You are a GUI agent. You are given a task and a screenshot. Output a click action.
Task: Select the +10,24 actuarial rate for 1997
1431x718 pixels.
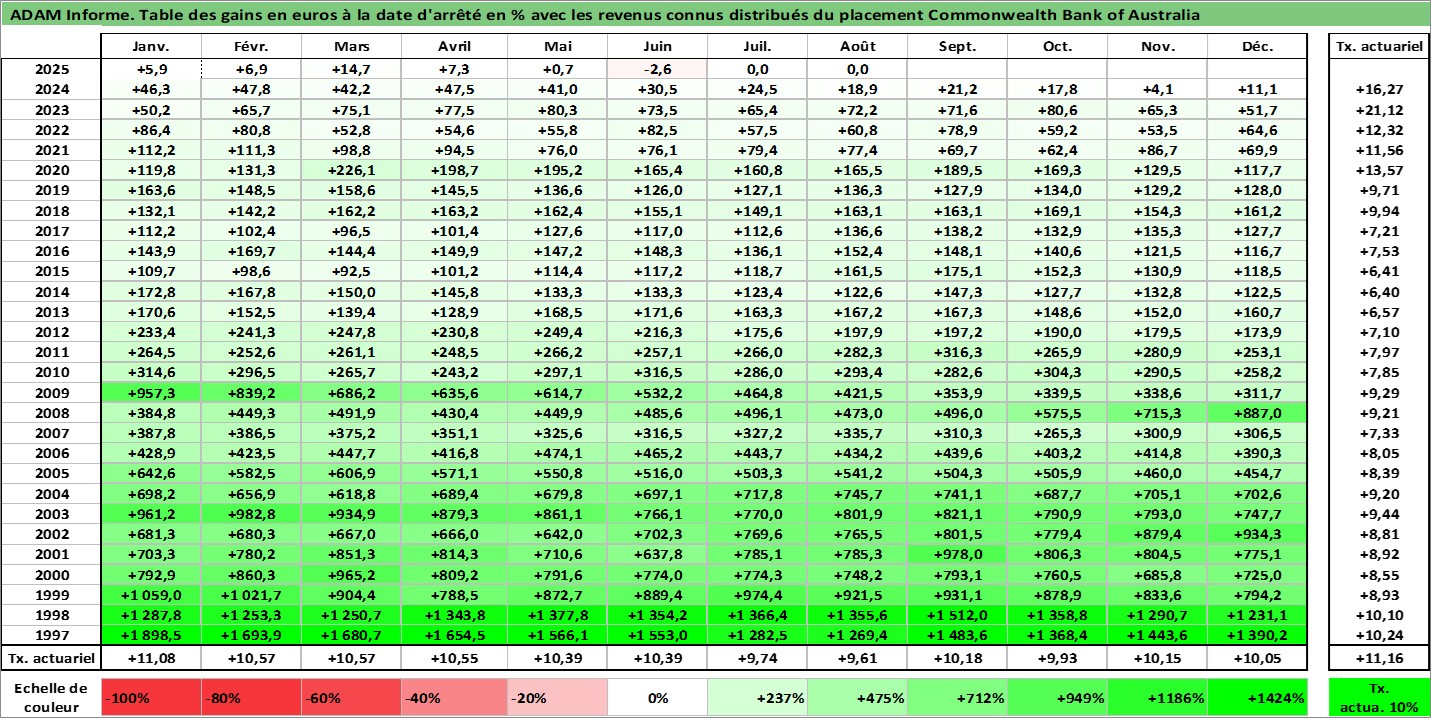pos(1378,635)
